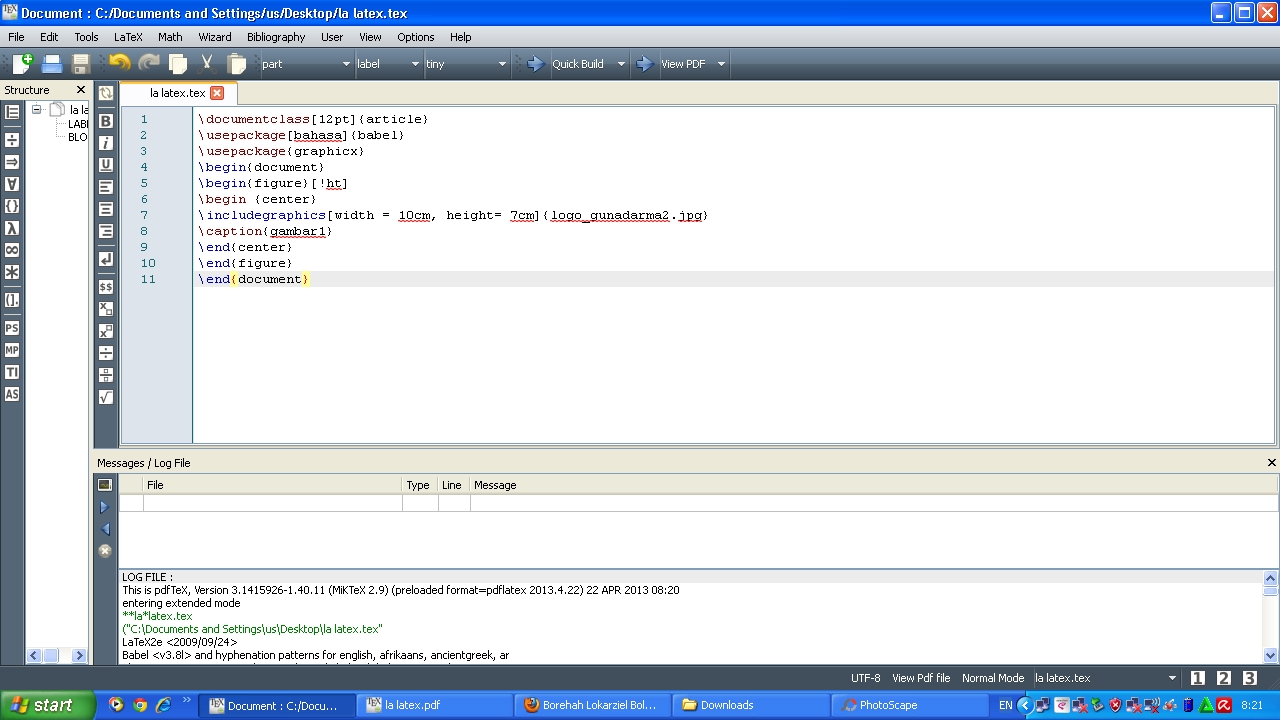This screenshot has width=1280, height=720.
Task: Click the Open file toolbar icon
Action: tap(52, 63)
